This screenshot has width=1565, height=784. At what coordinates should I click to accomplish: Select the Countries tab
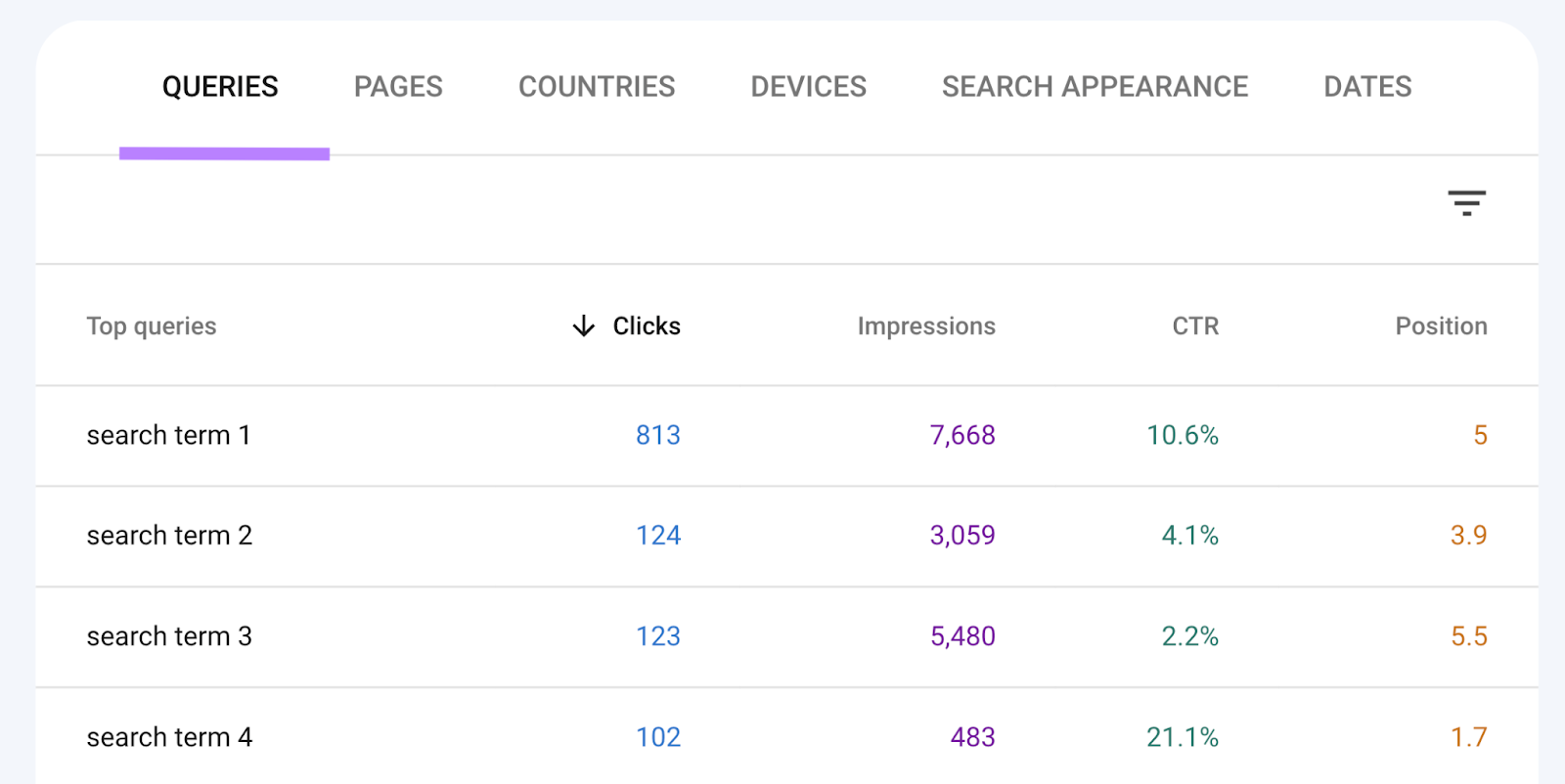pos(597,87)
